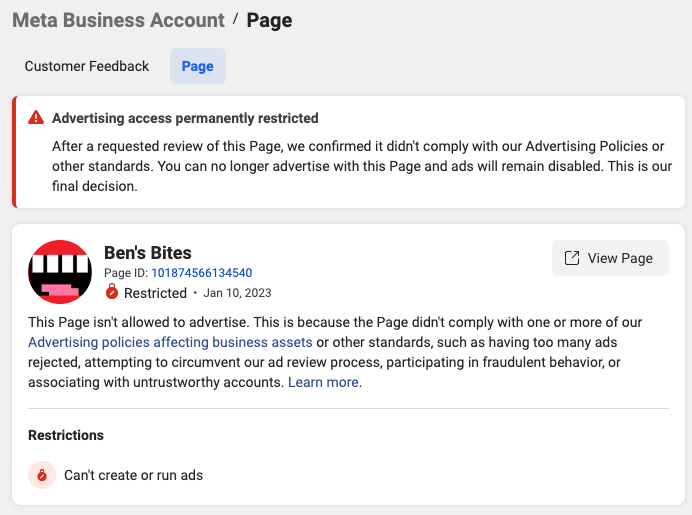Click the red lock icon beside Restricted

click(x=112, y=292)
